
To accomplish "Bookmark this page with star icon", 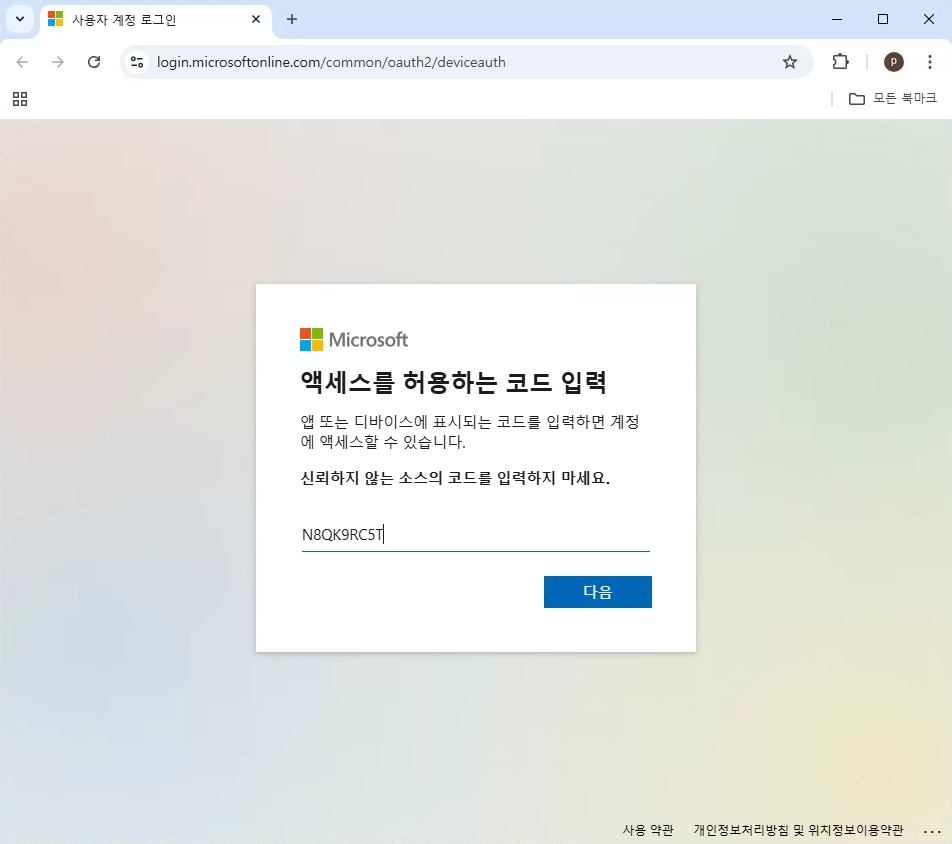I will coord(789,62).
